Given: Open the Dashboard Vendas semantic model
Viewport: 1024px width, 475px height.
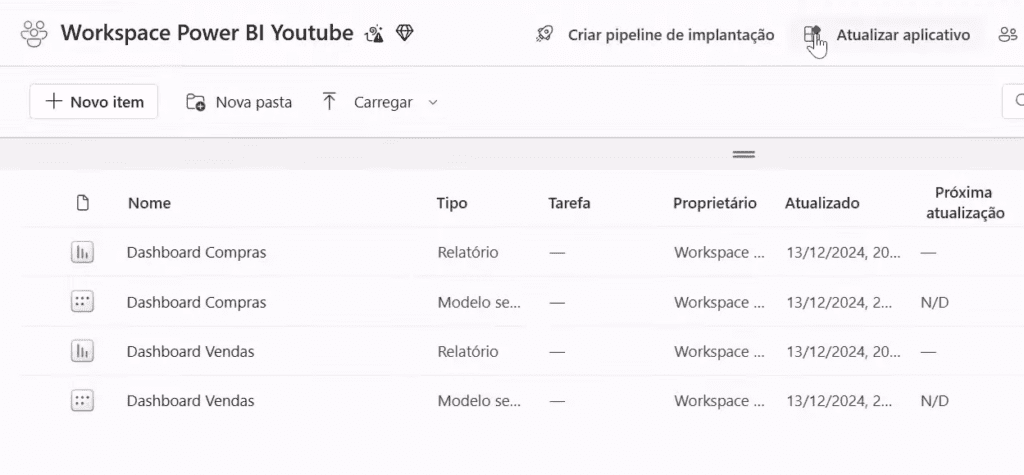Looking at the screenshot, I should (191, 401).
